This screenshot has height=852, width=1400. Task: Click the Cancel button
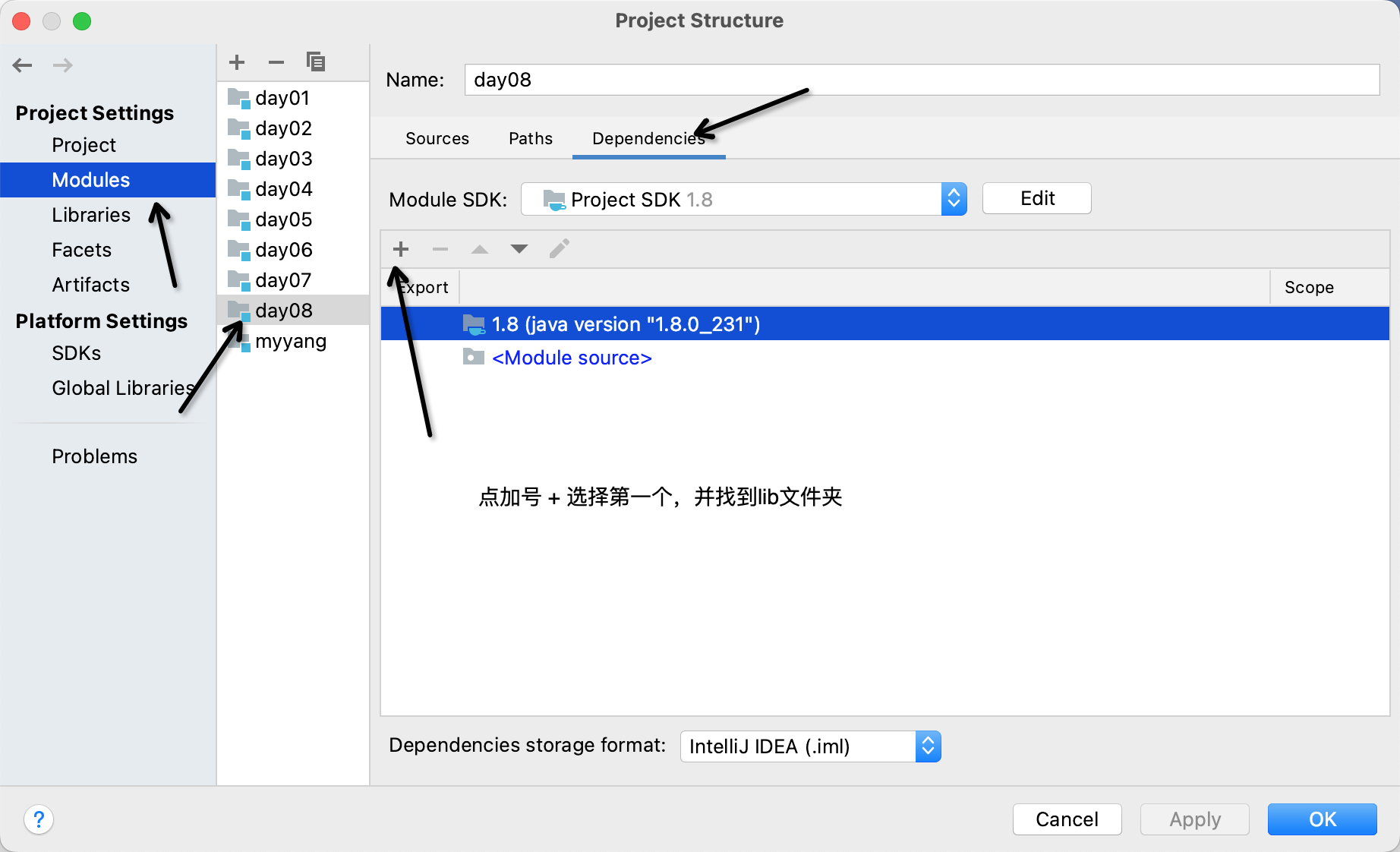point(1067,819)
